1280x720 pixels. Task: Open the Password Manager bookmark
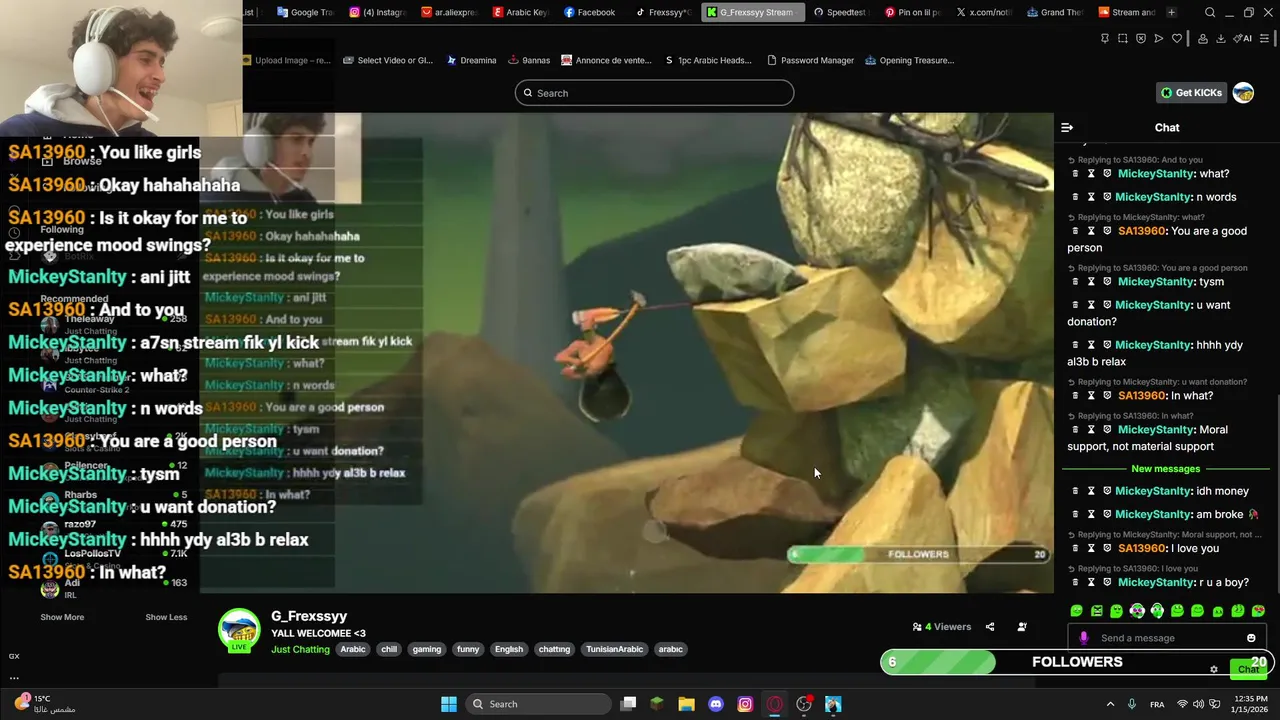coord(810,60)
